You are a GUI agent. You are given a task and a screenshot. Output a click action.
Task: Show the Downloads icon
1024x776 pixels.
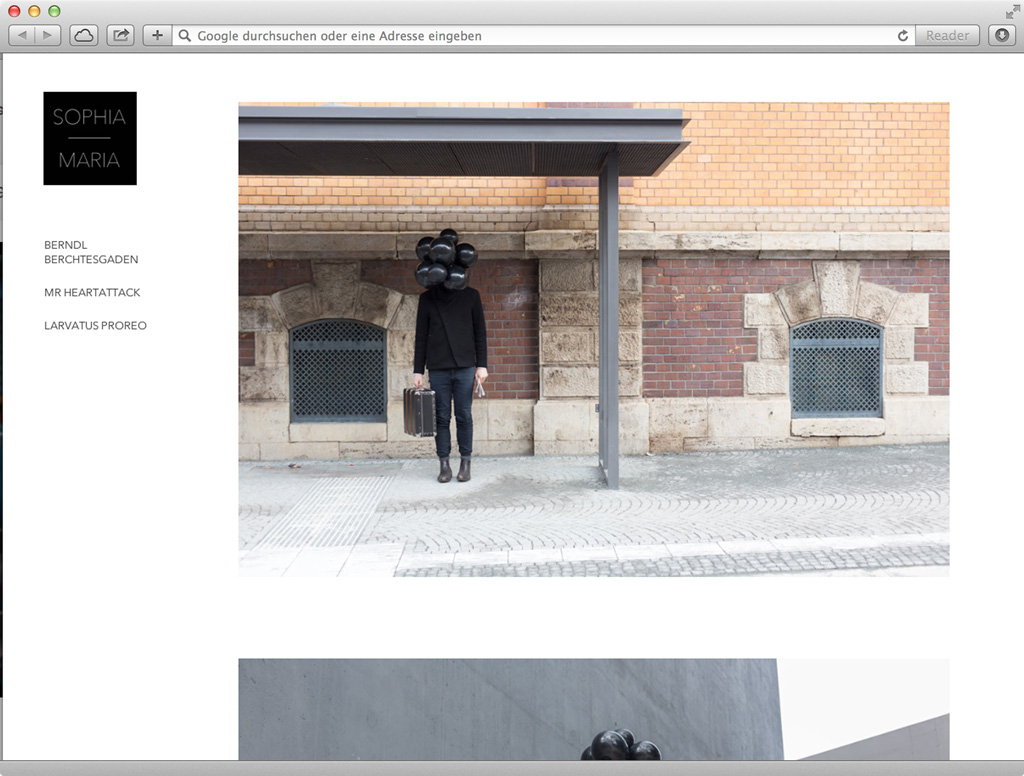[x=1002, y=35]
